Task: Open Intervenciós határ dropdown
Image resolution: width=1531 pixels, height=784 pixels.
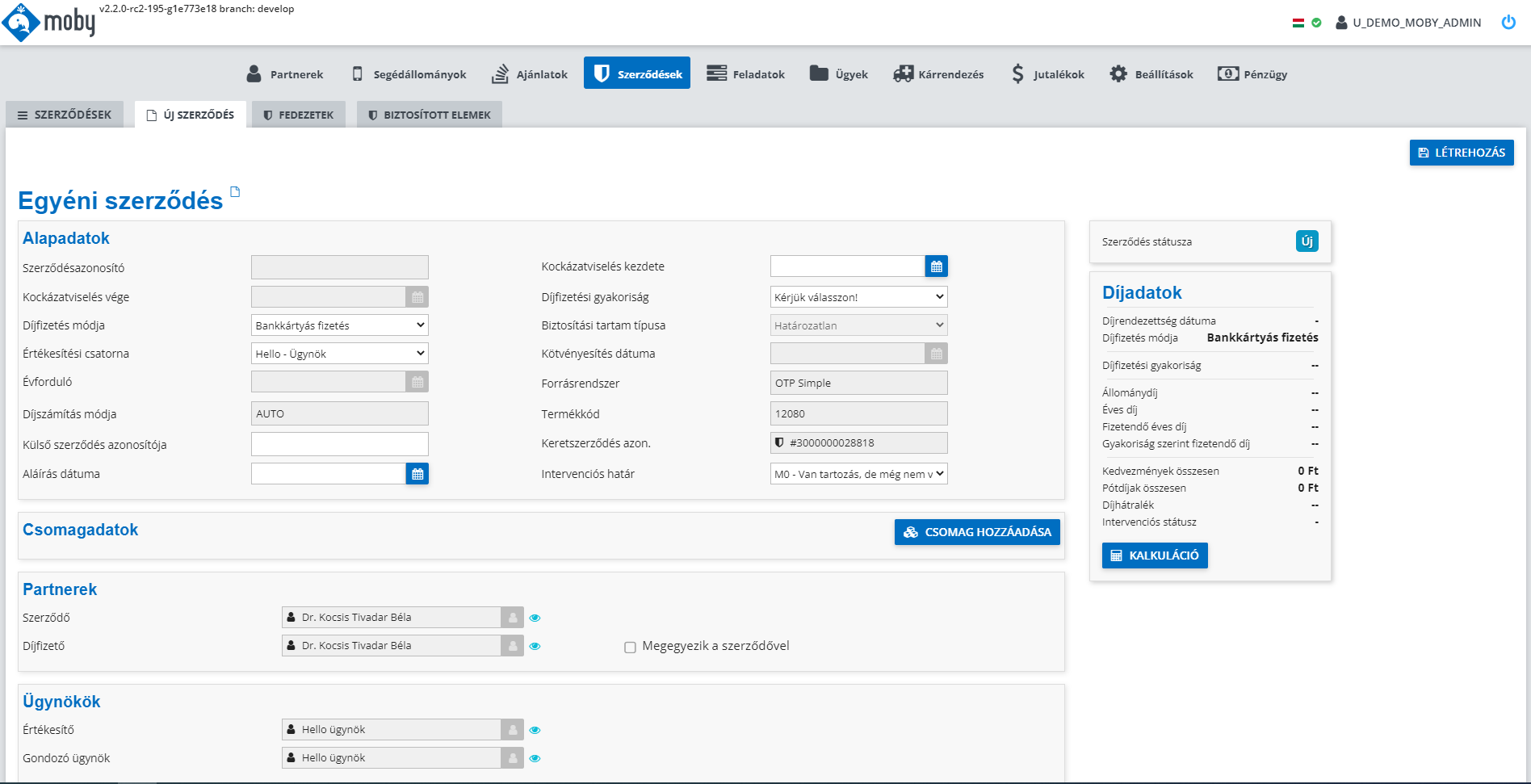Action: [x=858, y=474]
